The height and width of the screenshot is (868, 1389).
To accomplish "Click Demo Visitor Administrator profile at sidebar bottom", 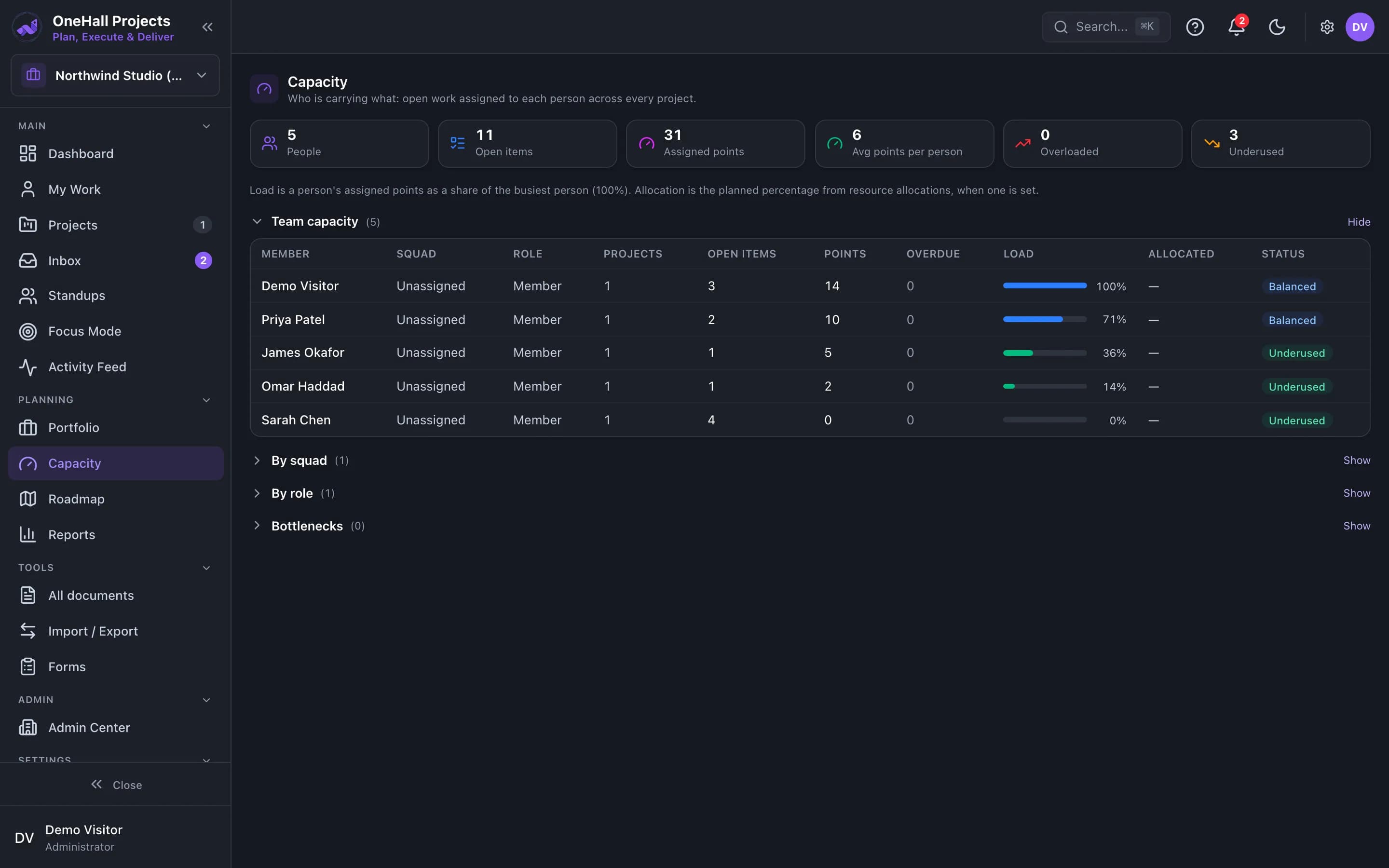I will (x=115, y=838).
